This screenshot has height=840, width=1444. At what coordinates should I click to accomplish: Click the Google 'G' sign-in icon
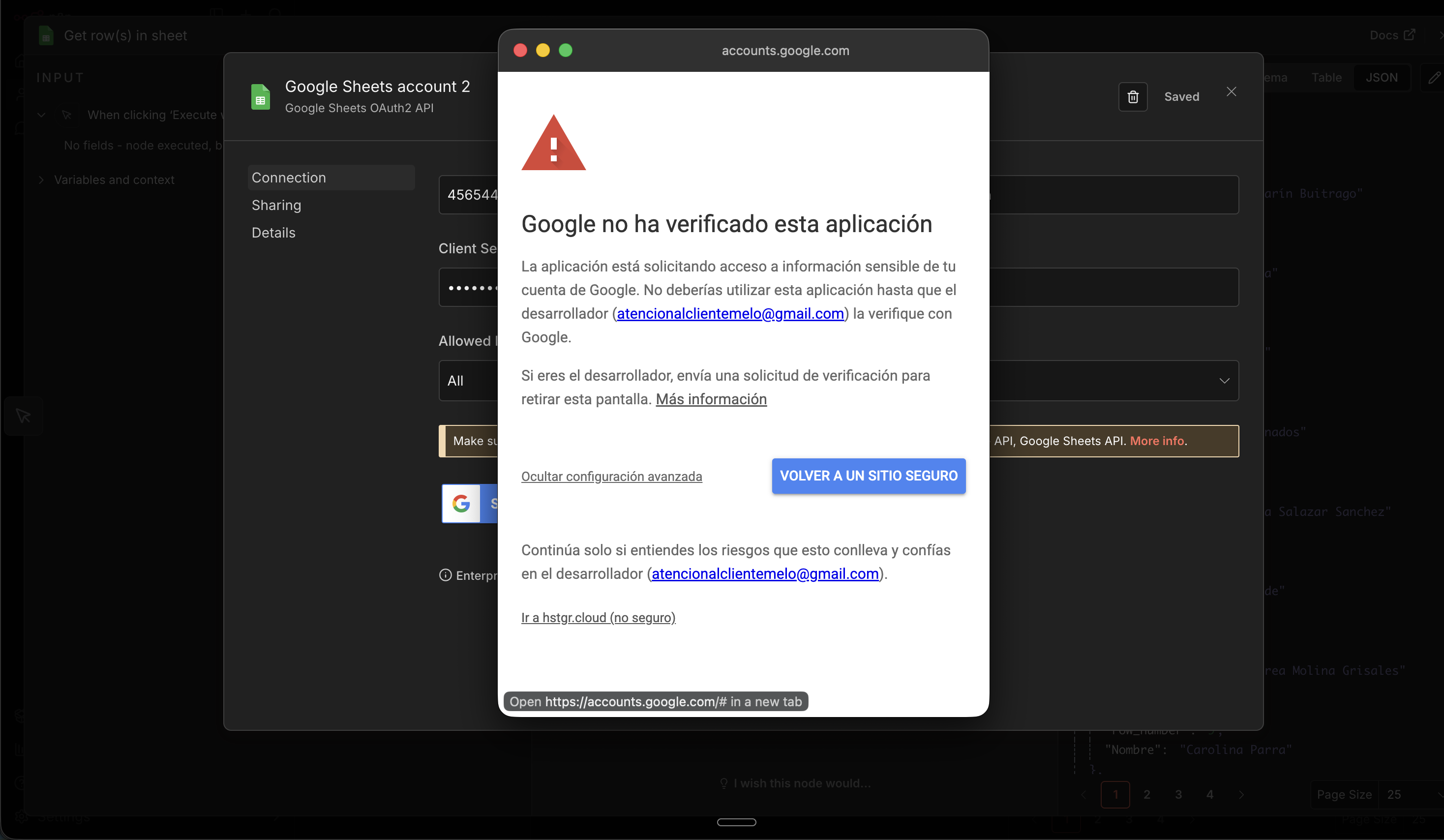(x=461, y=504)
